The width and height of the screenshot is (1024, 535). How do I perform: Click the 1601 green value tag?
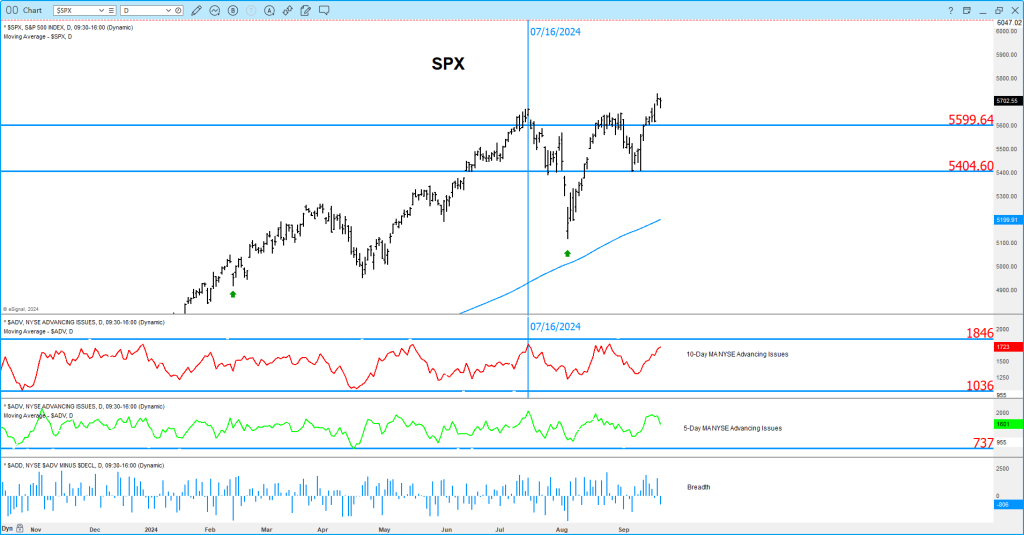[1008, 425]
